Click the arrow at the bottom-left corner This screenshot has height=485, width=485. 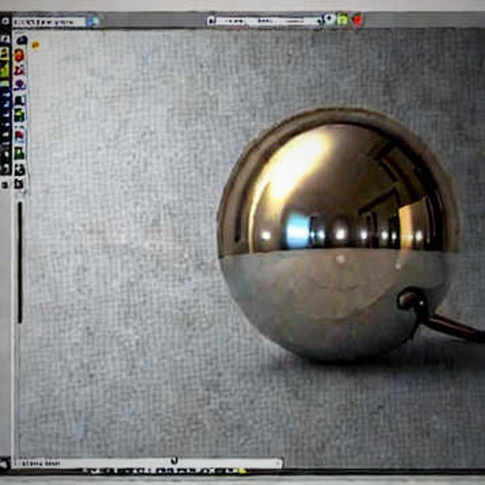tap(4, 464)
